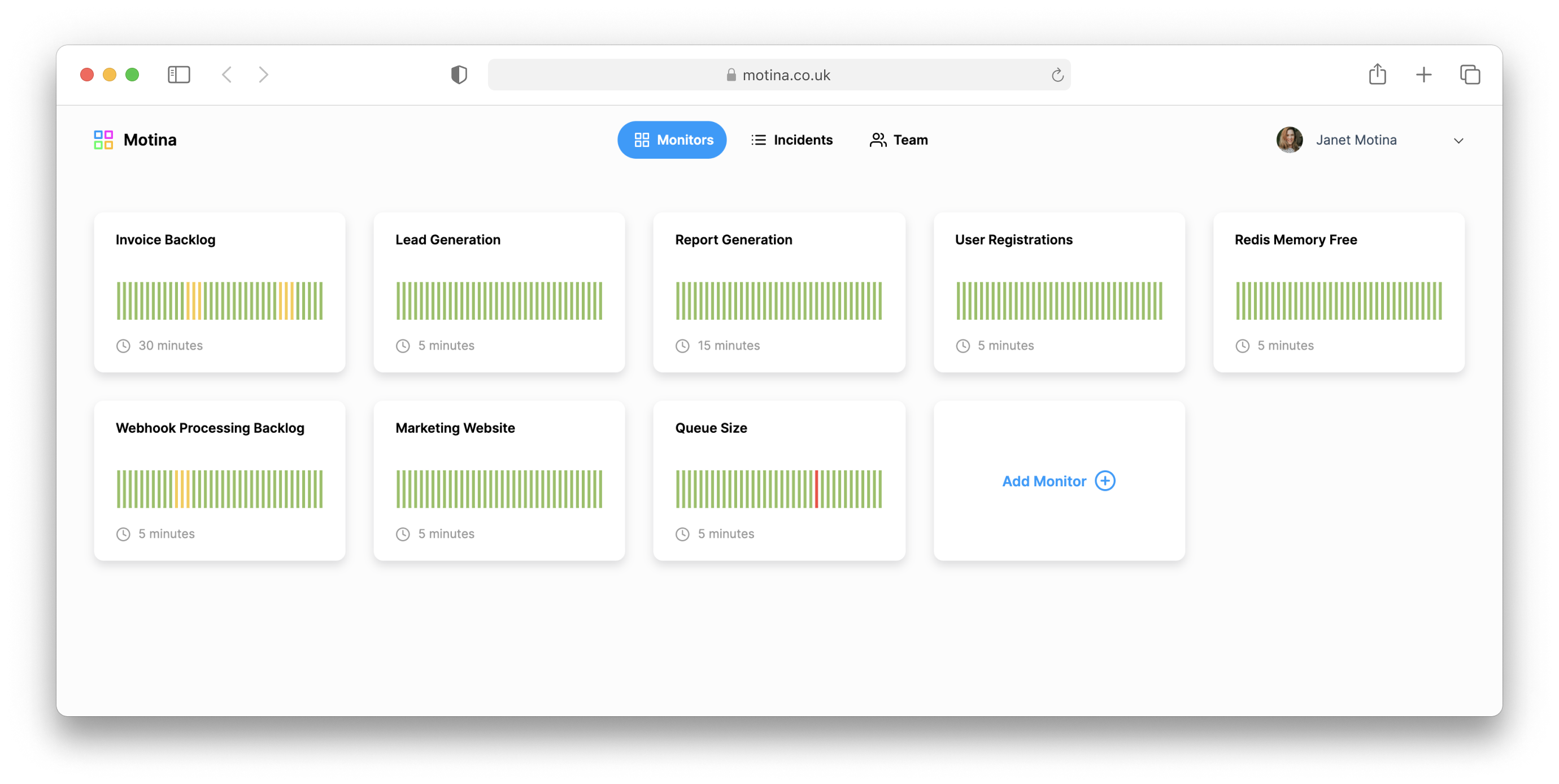Click the User Registrations status bar chart
1559x784 pixels.
coord(1059,300)
